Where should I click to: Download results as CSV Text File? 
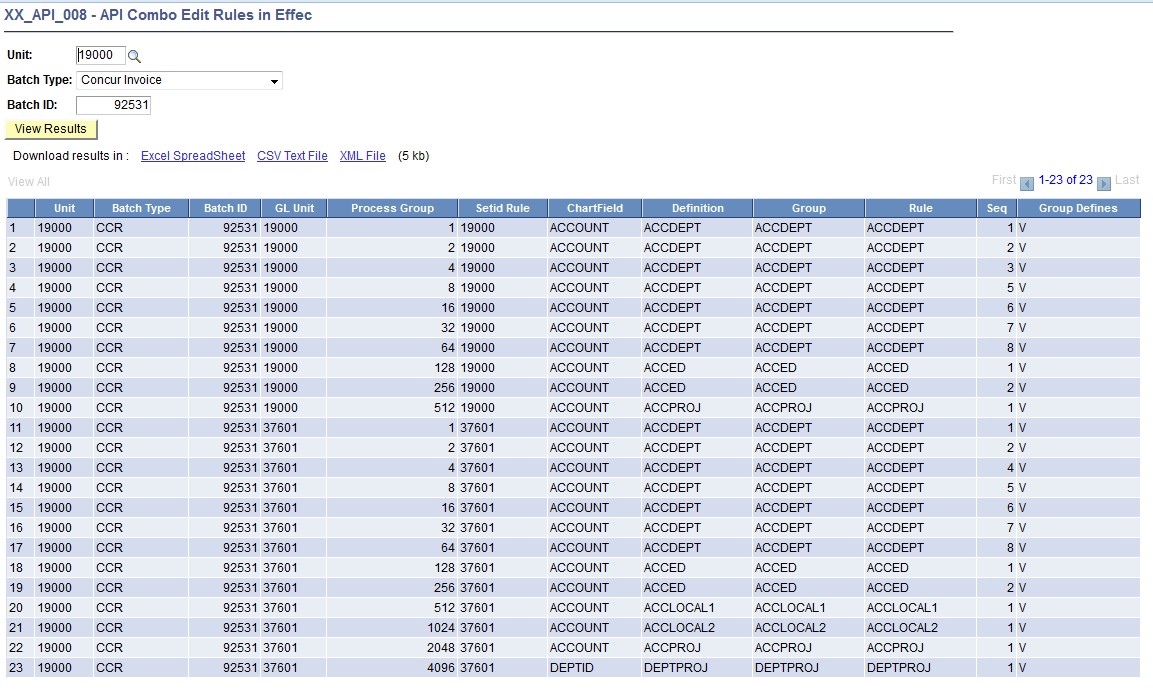tap(292, 155)
